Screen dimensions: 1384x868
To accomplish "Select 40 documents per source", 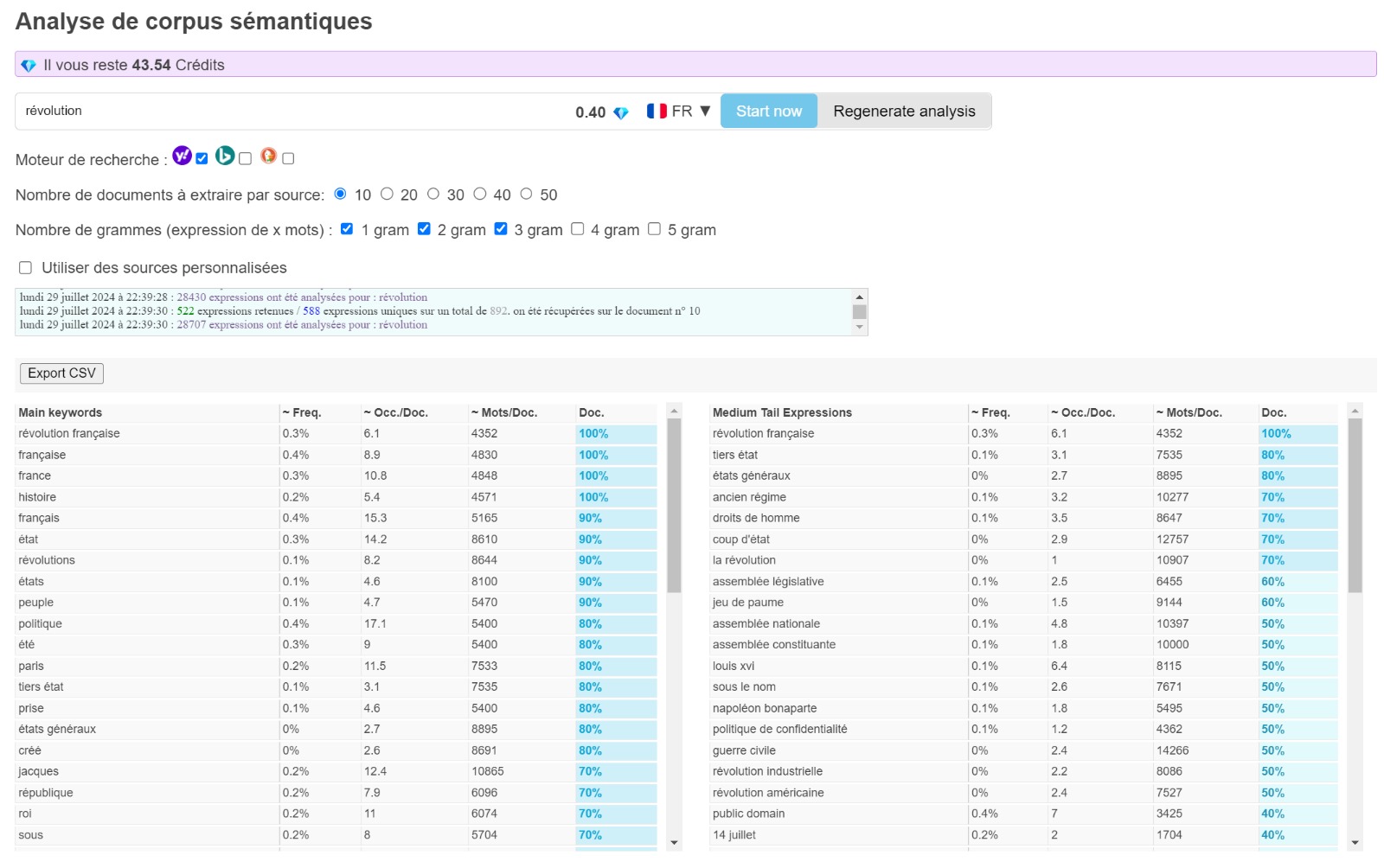I will 479,194.
